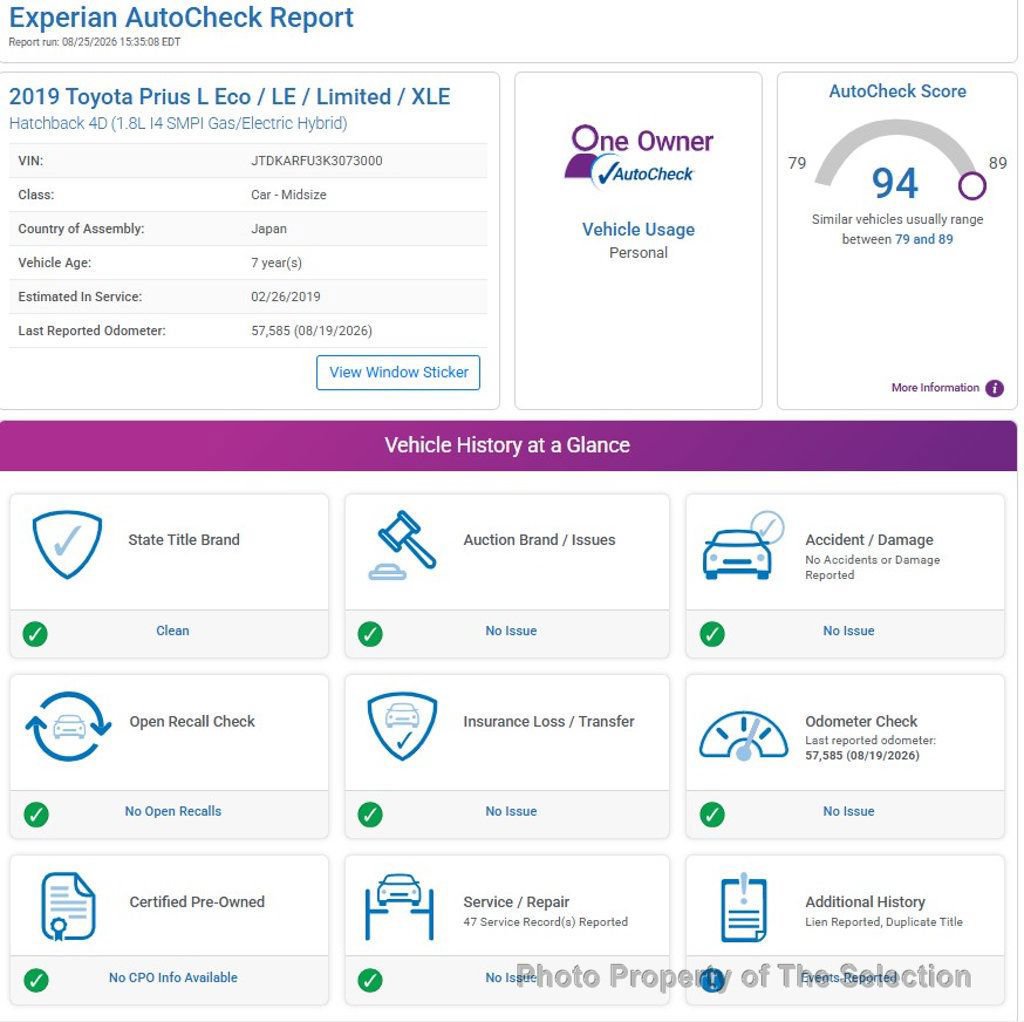
Task: Click the Report run timestamp text
Action: pyautogui.click(x=94, y=42)
